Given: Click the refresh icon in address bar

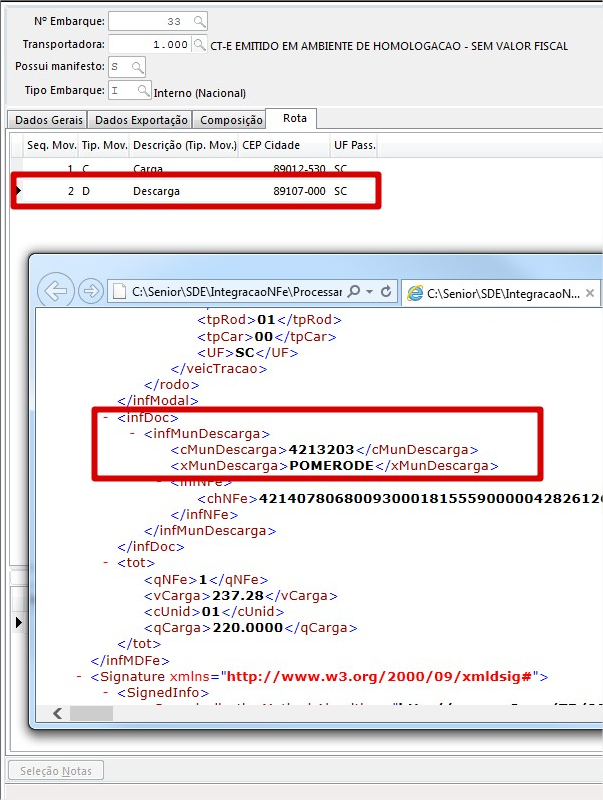Looking at the screenshot, I should click(388, 292).
